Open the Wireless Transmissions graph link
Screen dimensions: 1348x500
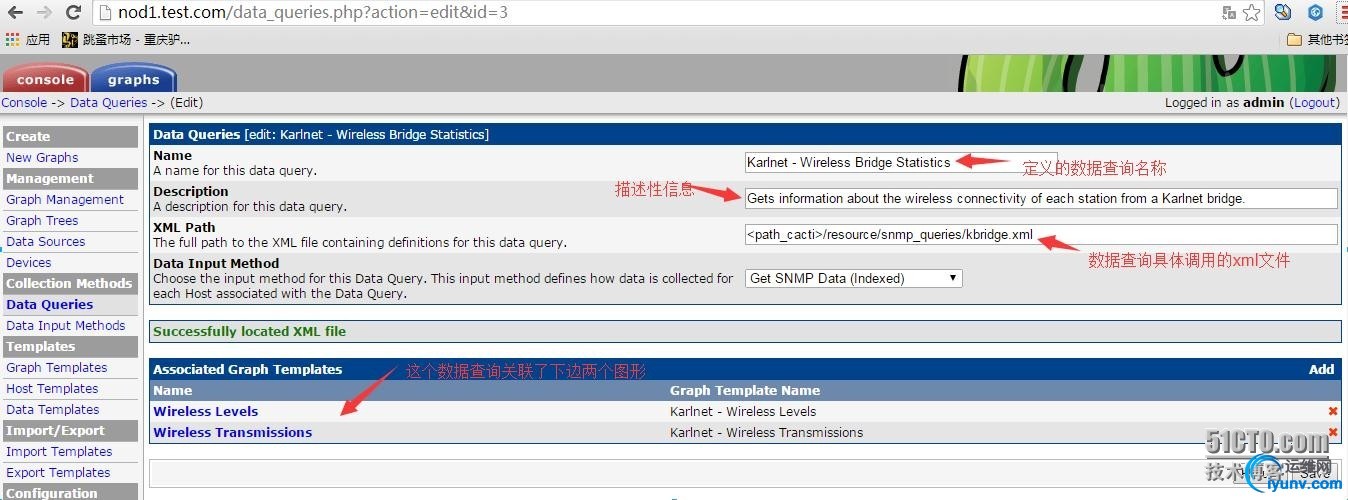233,432
